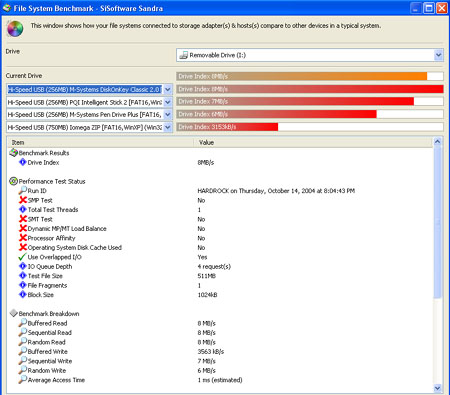Click the red Drive Index 3153kB/s bar
The image size is (450, 395).
click(227, 127)
